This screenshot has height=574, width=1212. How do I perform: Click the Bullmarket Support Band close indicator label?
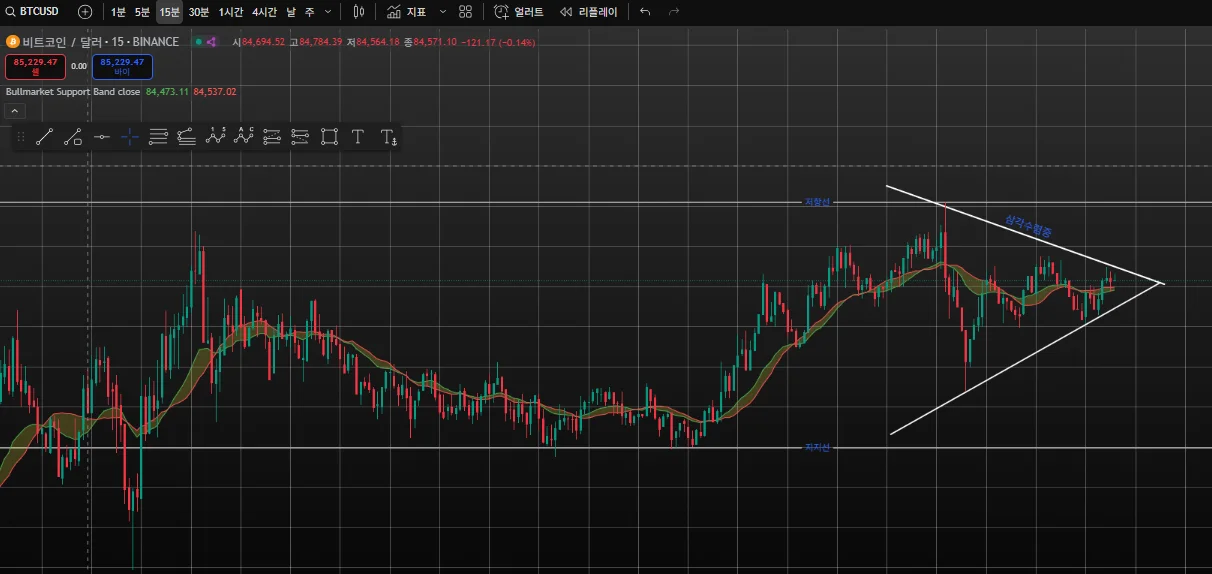[x=73, y=91]
